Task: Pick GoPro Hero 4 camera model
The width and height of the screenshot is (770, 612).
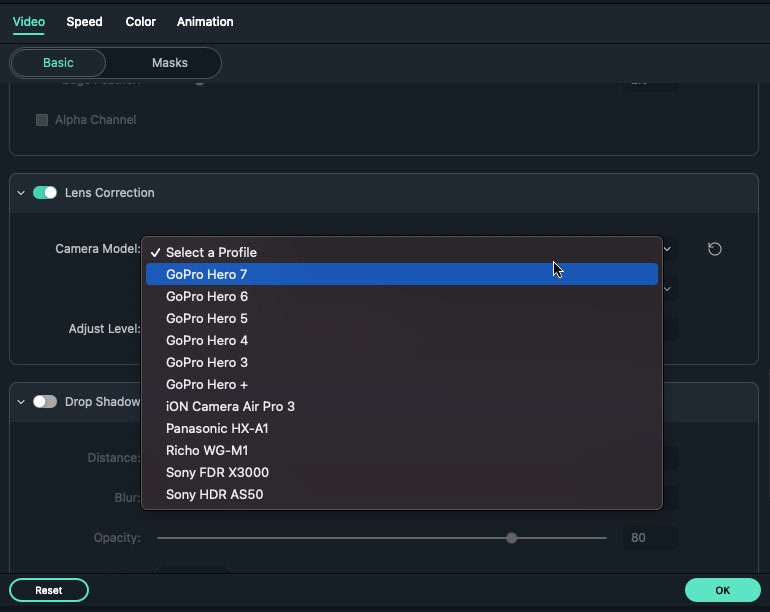Action: coord(402,340)
